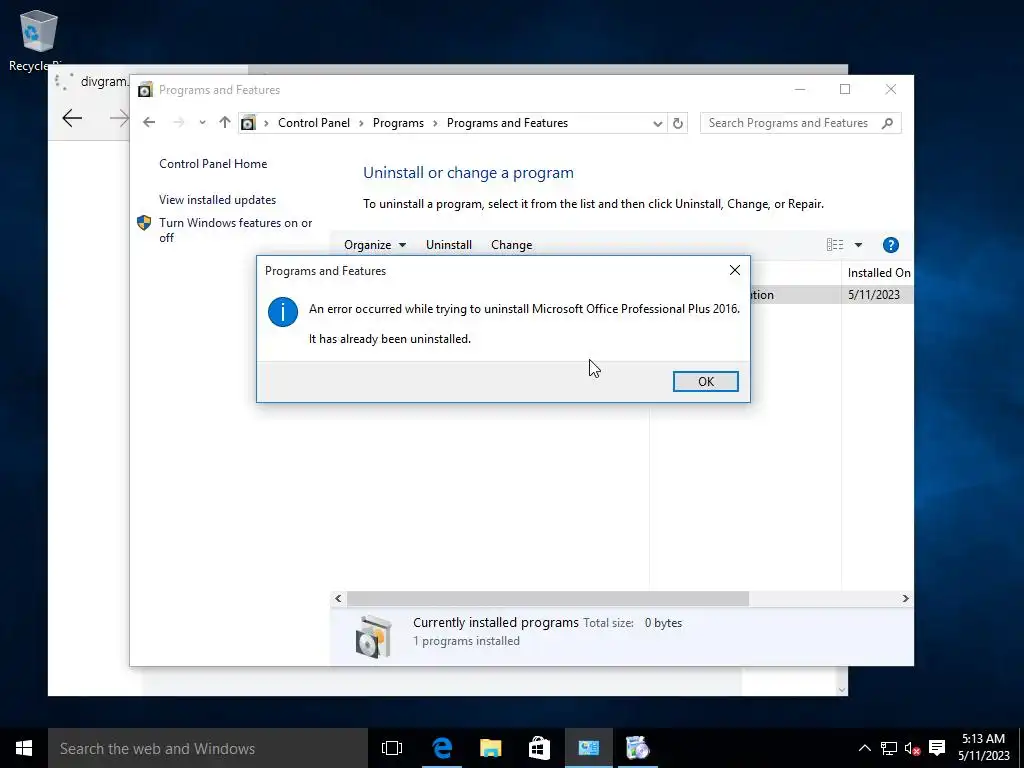1024x768 pixels.
Task: Close the Programs and Features window
Action: 891,89
